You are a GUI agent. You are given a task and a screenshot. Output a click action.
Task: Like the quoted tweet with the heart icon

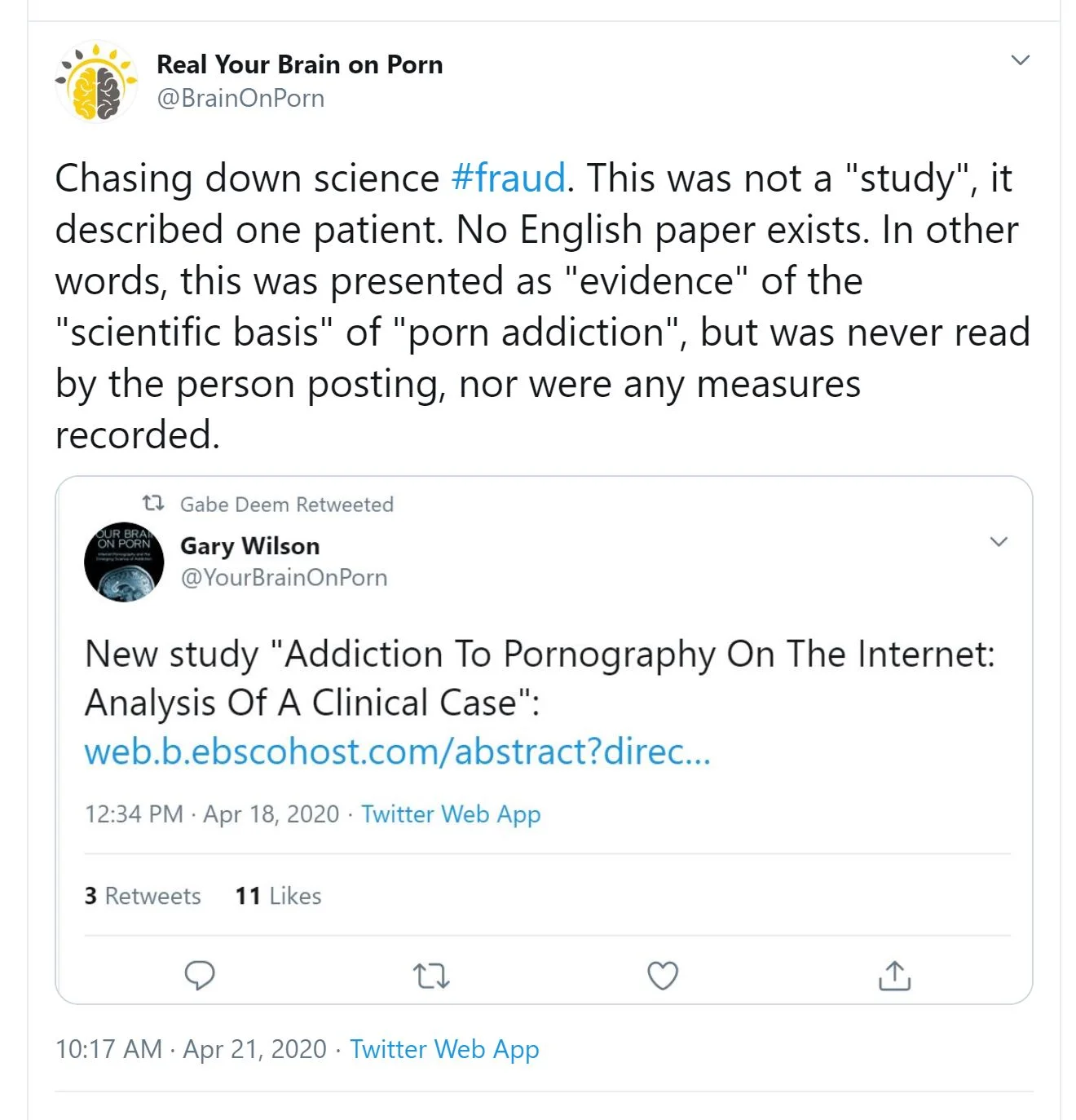(x=662, y=975)
